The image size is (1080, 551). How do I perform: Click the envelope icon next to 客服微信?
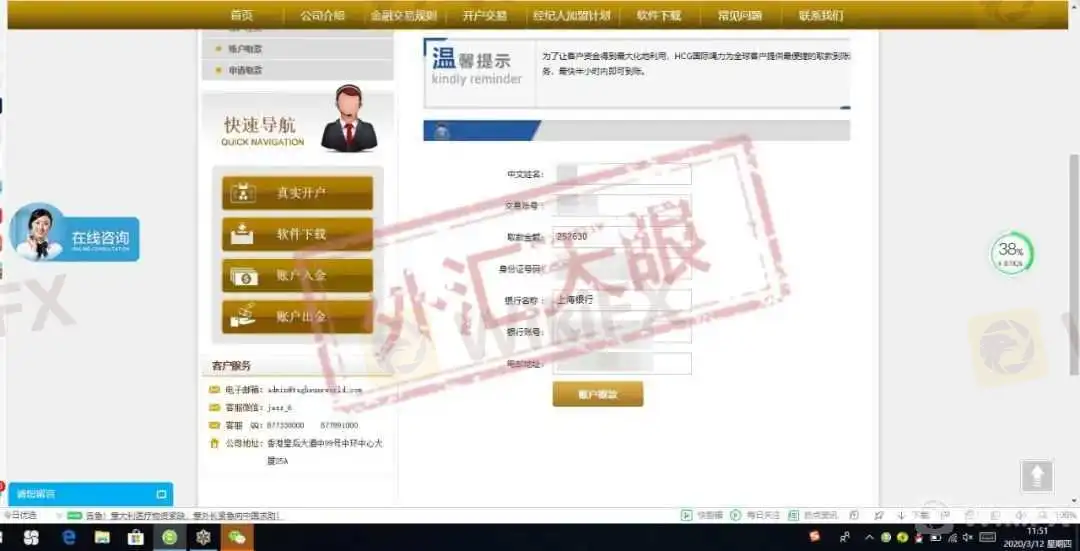click(214, 407)
